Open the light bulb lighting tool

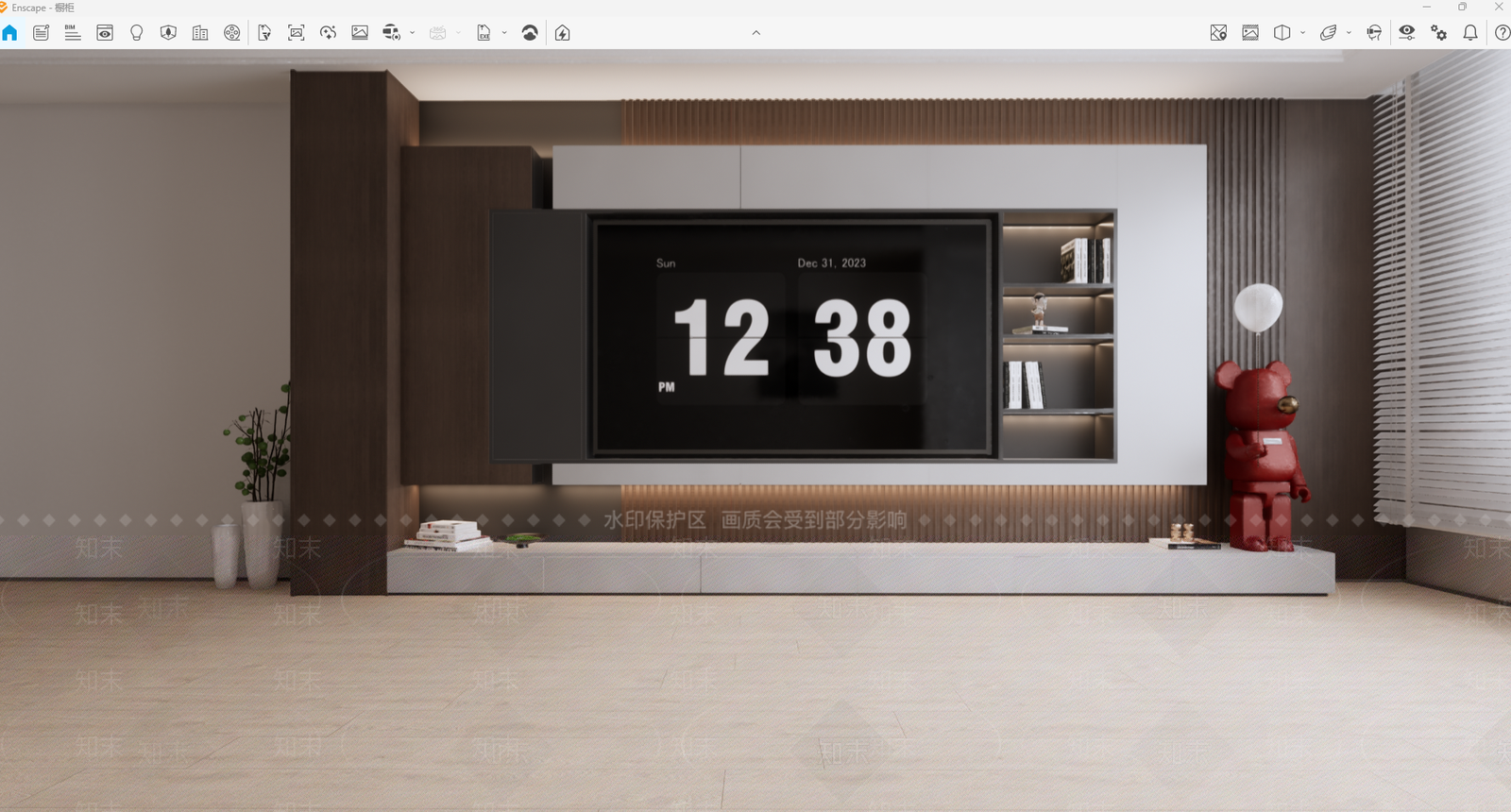coord(137,33)
